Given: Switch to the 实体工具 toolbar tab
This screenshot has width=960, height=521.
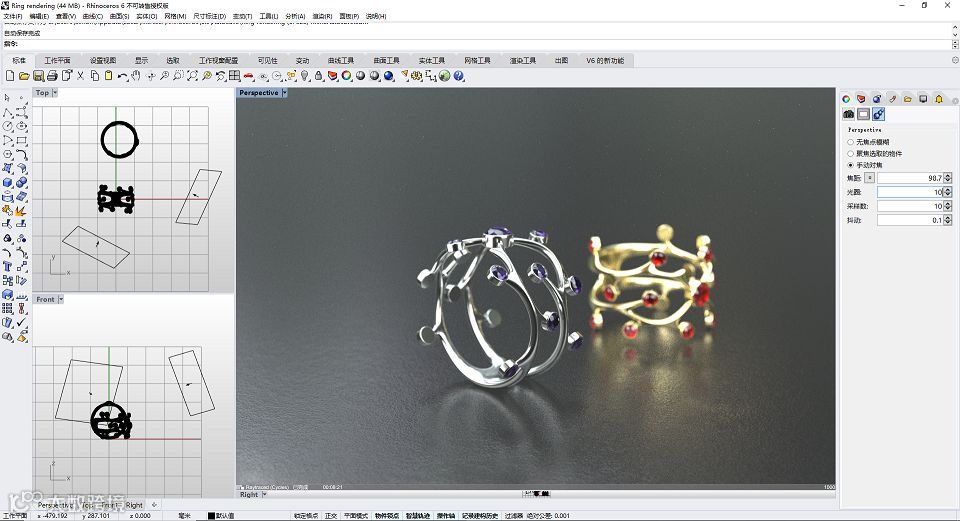Looking at the screenshot, I should tap(432, 61).
